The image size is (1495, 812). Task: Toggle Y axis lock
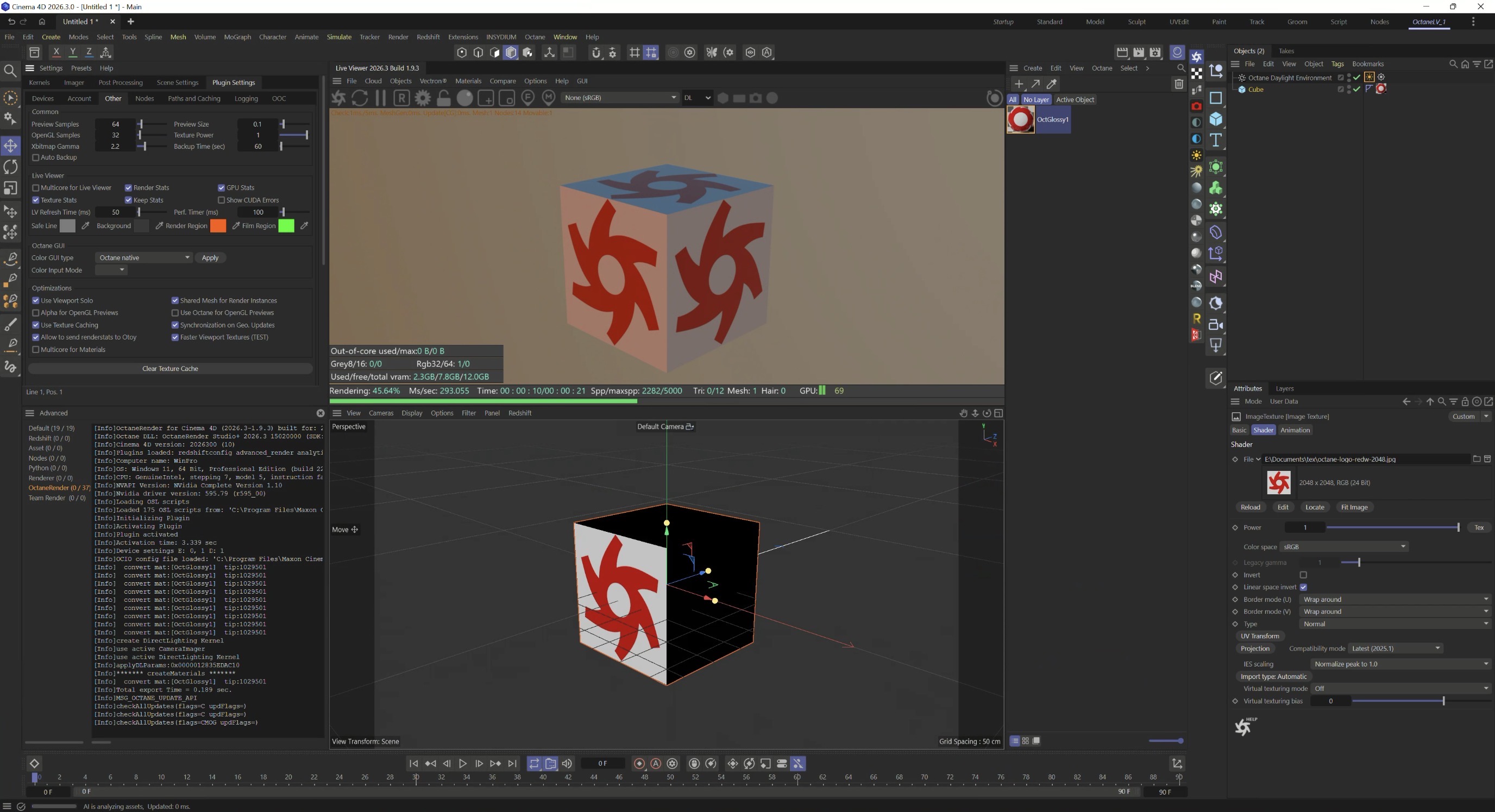click(x=73, y=52)
